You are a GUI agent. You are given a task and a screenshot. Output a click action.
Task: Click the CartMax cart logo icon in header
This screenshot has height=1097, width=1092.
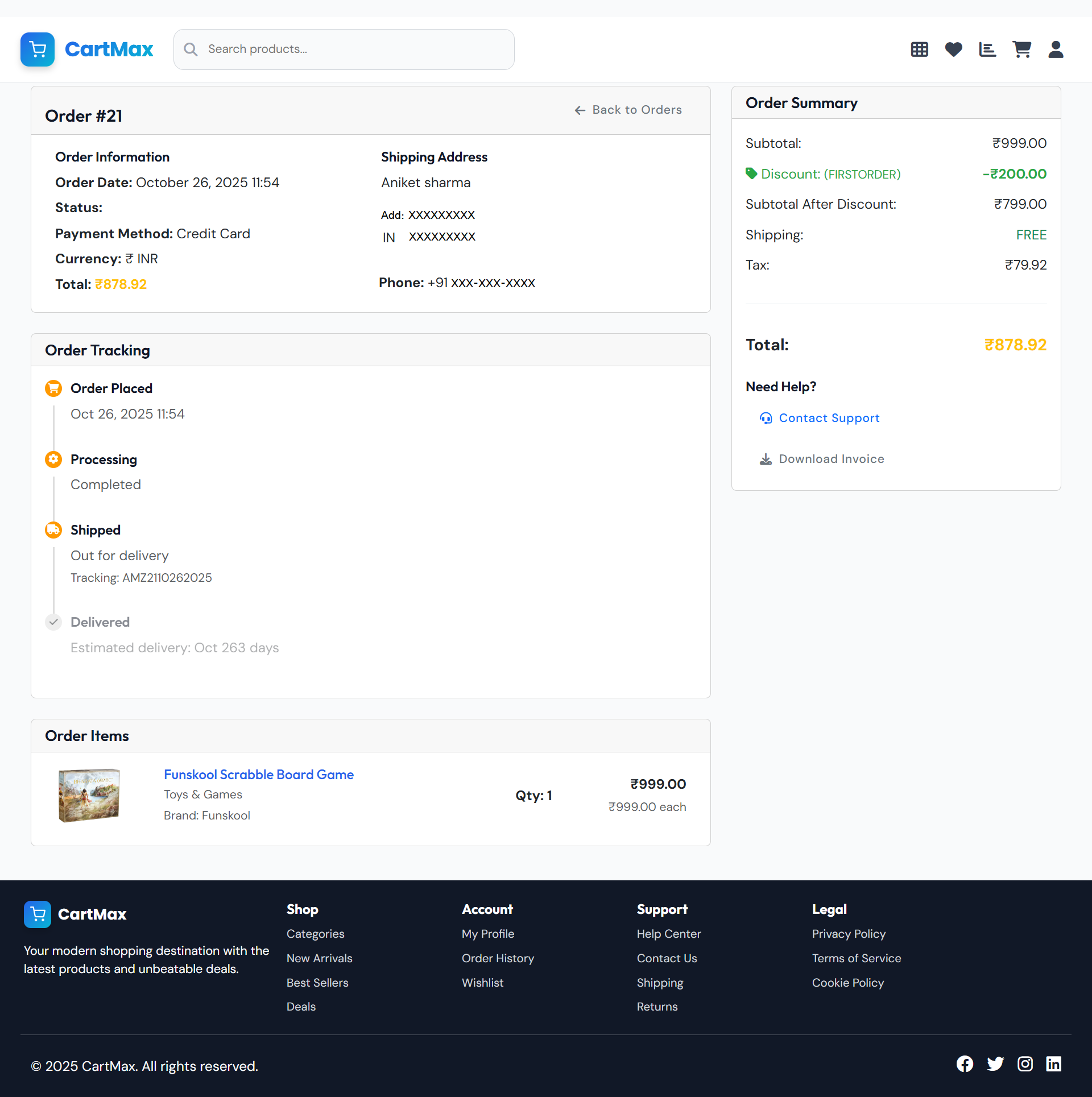tap(38, 49)
